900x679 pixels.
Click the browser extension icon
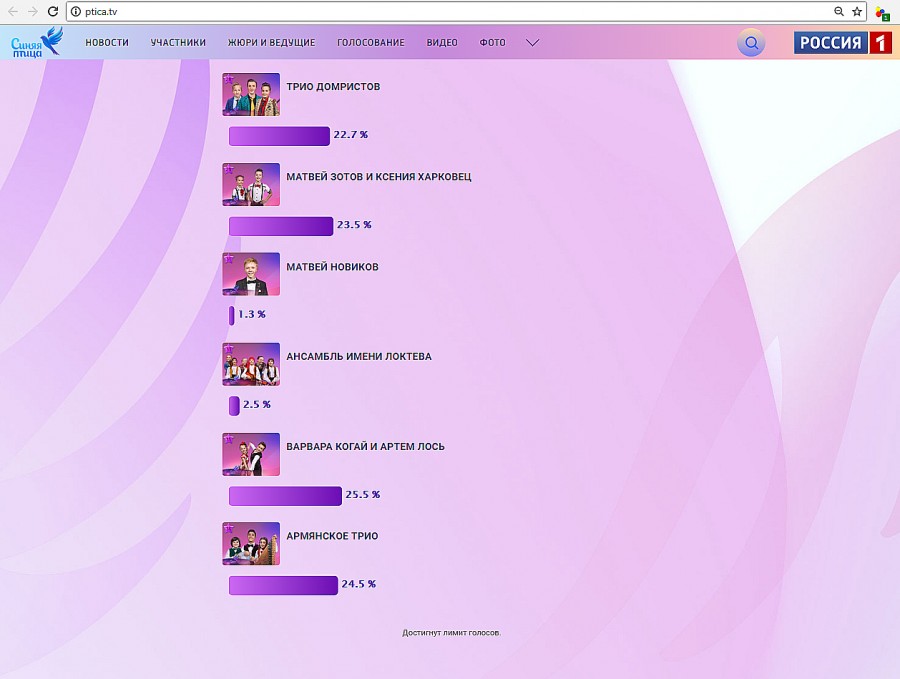coord(882,12)
